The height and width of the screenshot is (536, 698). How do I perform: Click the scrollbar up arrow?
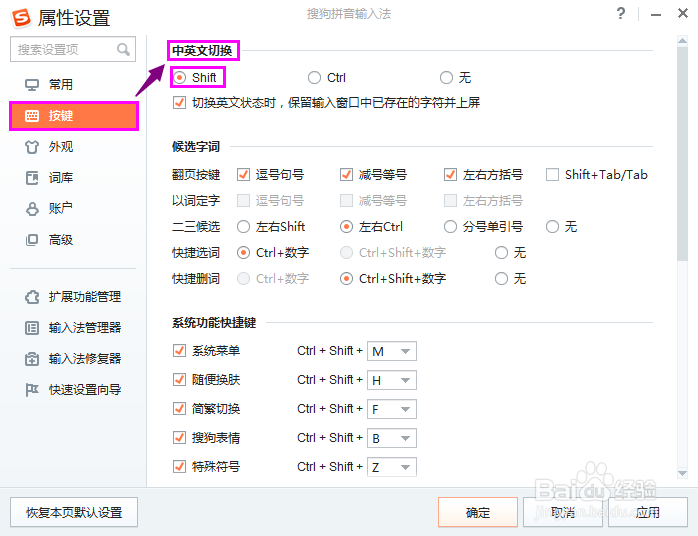coord(682,41)
